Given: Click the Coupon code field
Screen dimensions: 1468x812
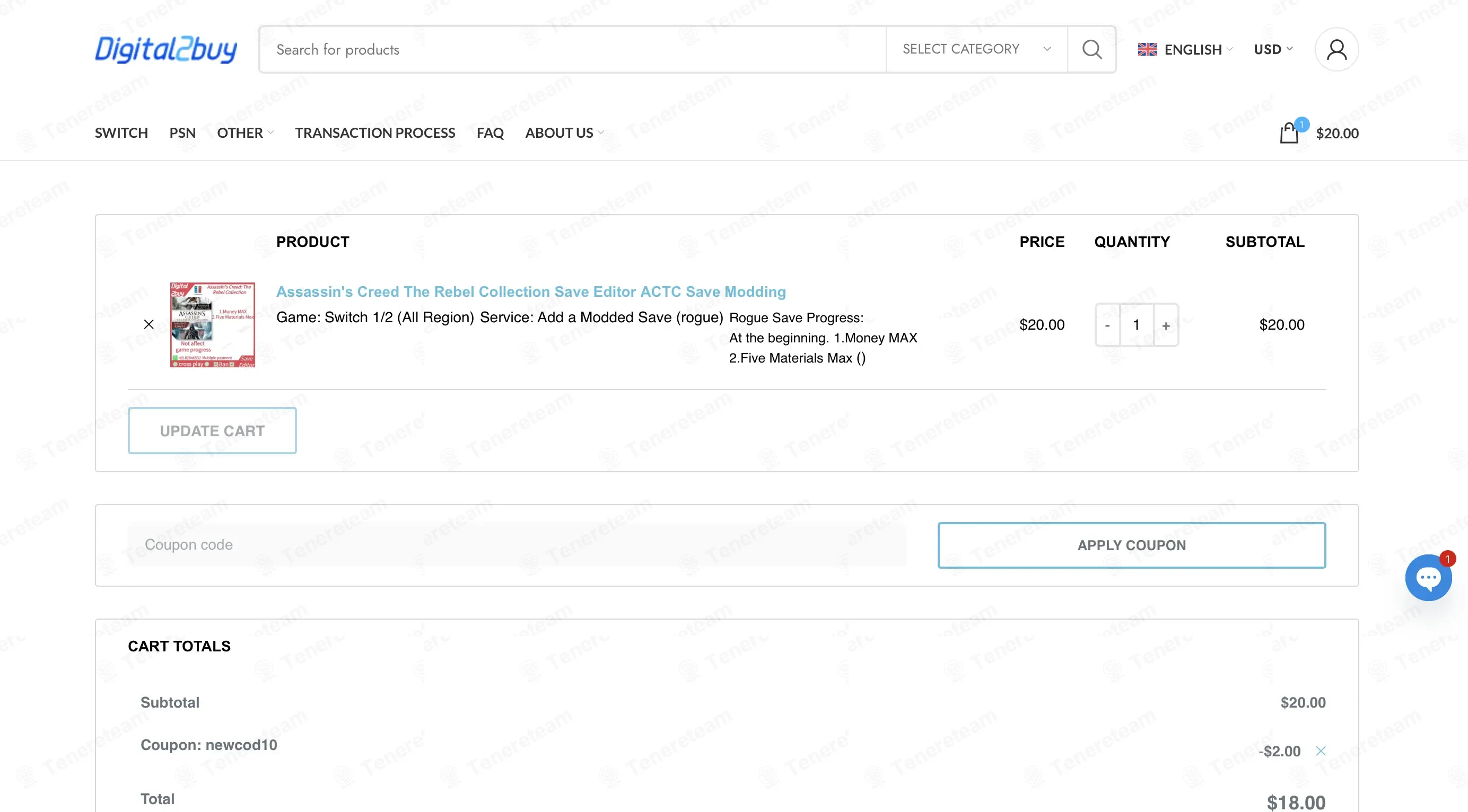Looking at the screenshot, I should click(517, 544).
